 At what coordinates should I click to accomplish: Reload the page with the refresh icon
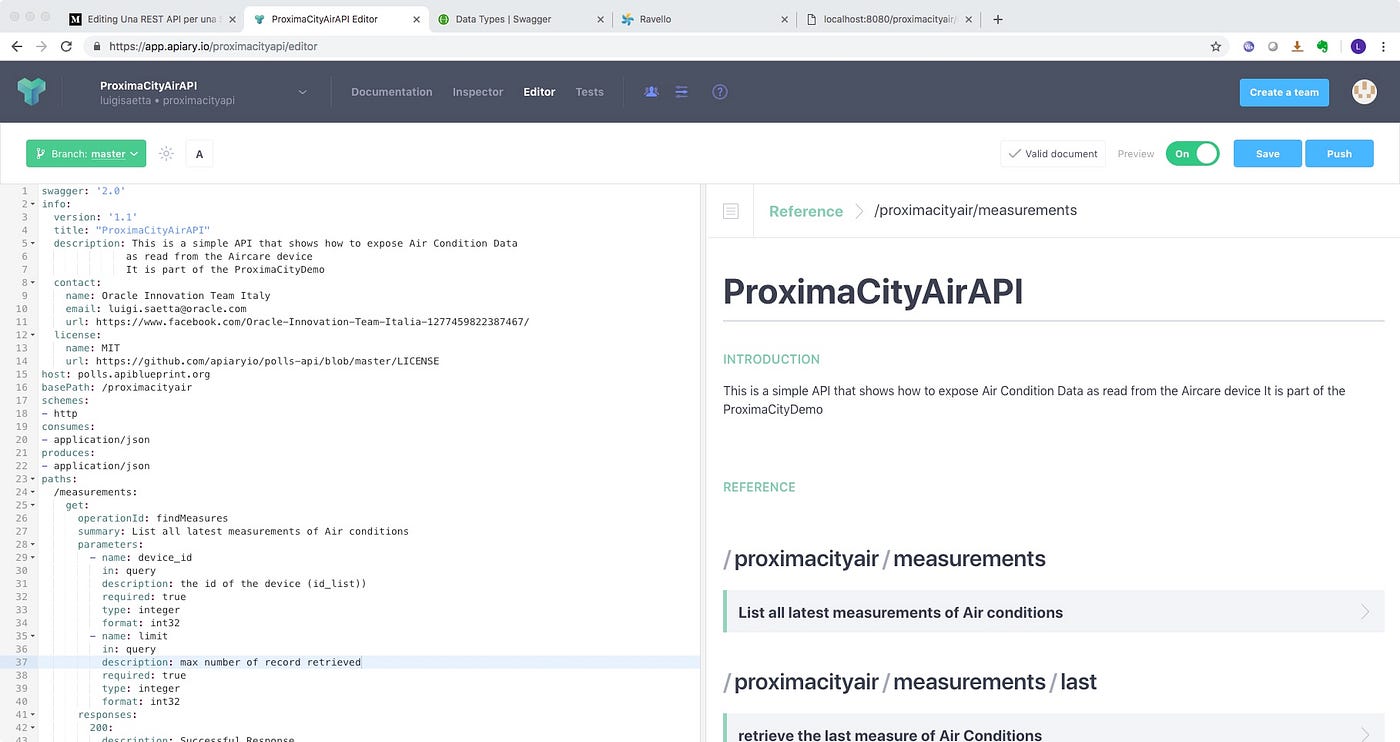[66, 46]
